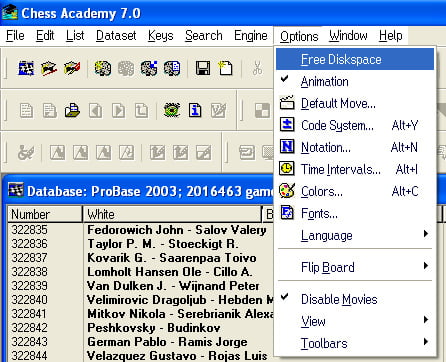The width and height of the screenshot is (446, 362).
Task: Expand the Language submenu
Action: click(x=355, y=235)
